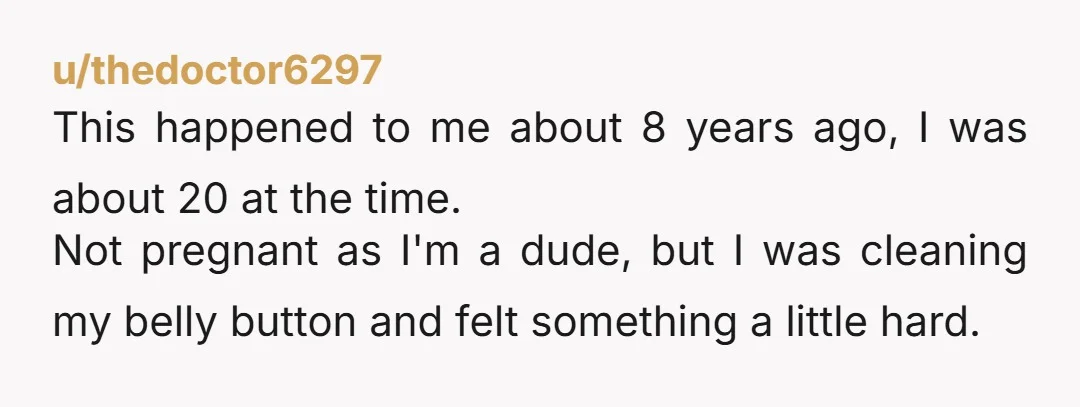Click the word "This" starting the comment
The image size is (1080, 407).
94,128
